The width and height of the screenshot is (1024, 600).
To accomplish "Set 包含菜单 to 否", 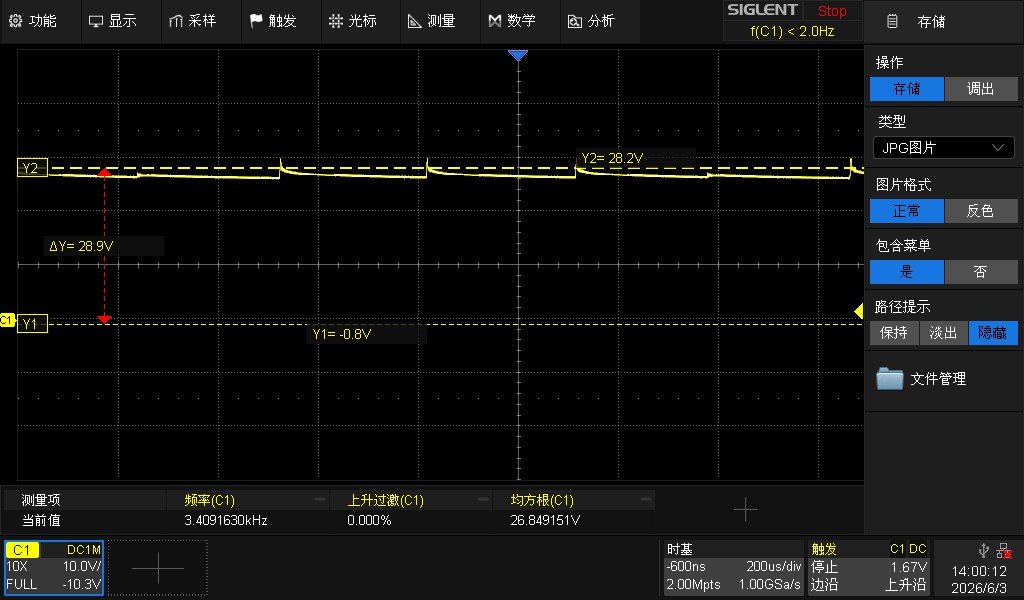I will [980, 272].
